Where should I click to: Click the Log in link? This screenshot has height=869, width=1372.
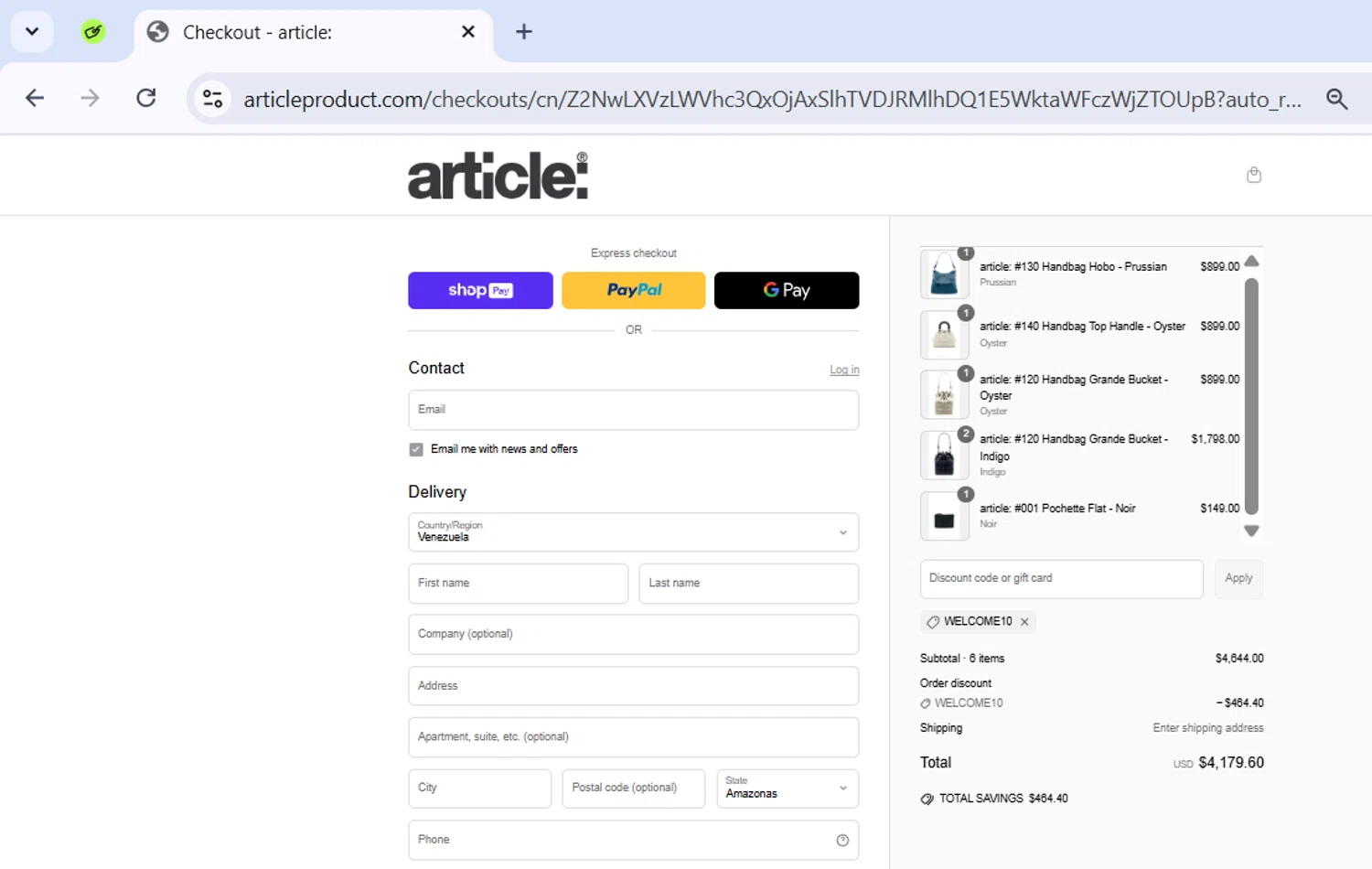[x=844, y=370]
